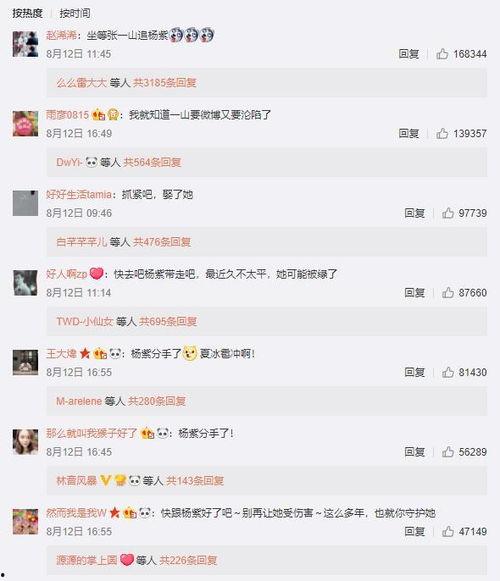
Task: Like the comment by 王大锋 with 81430
Action: point(448,372)
